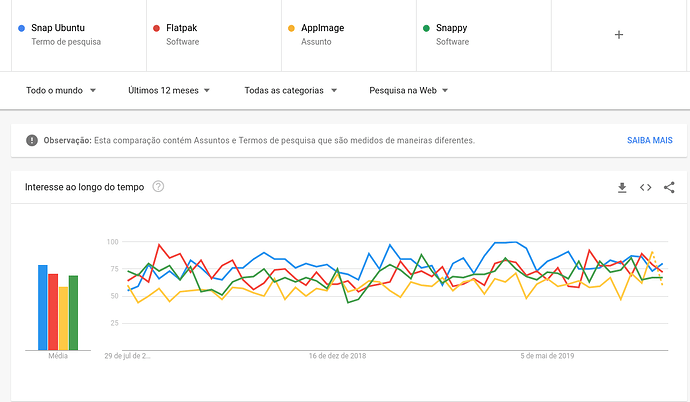
Task: Click the green average bar
Action: pyautogui.click(x=73, y=312)
